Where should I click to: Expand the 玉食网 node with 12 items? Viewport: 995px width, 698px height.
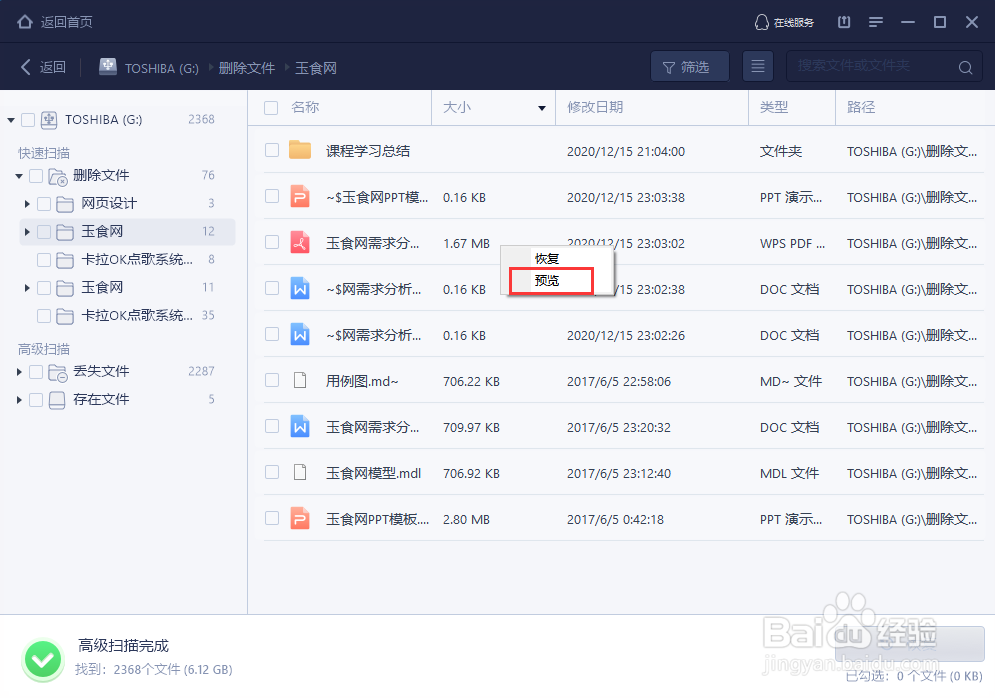tap(27, 232)
